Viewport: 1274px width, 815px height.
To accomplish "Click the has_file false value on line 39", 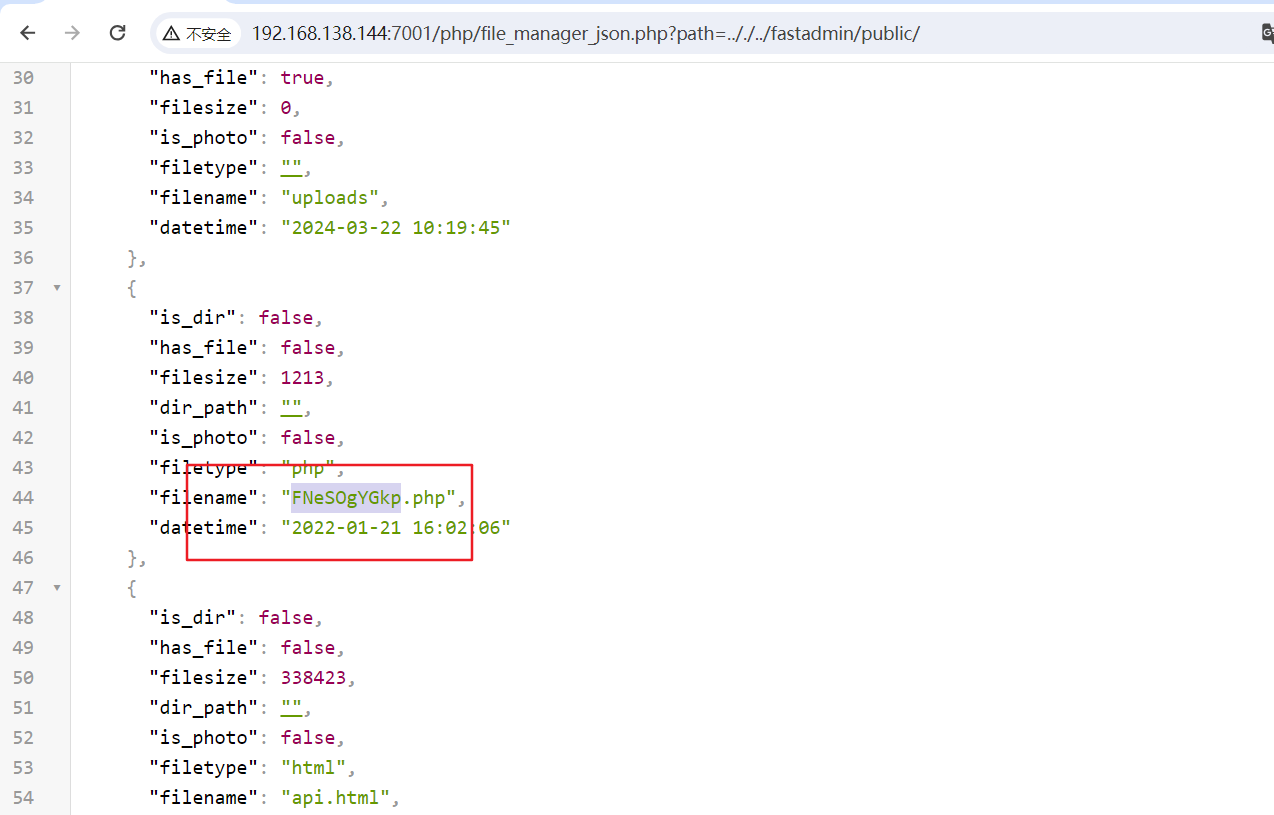I will click(307, 347).
